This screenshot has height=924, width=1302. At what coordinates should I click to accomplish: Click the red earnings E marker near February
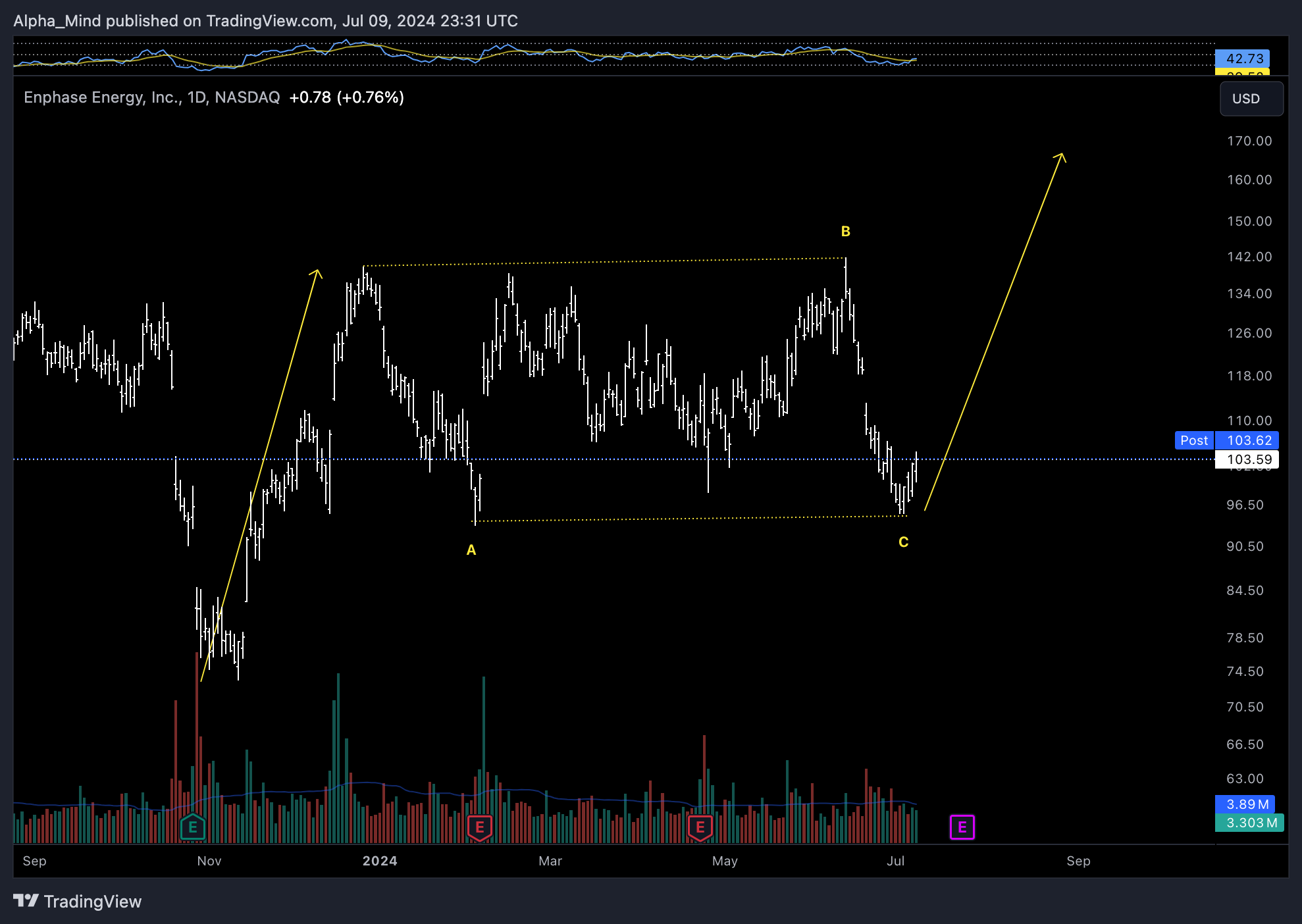click(480, 827)
